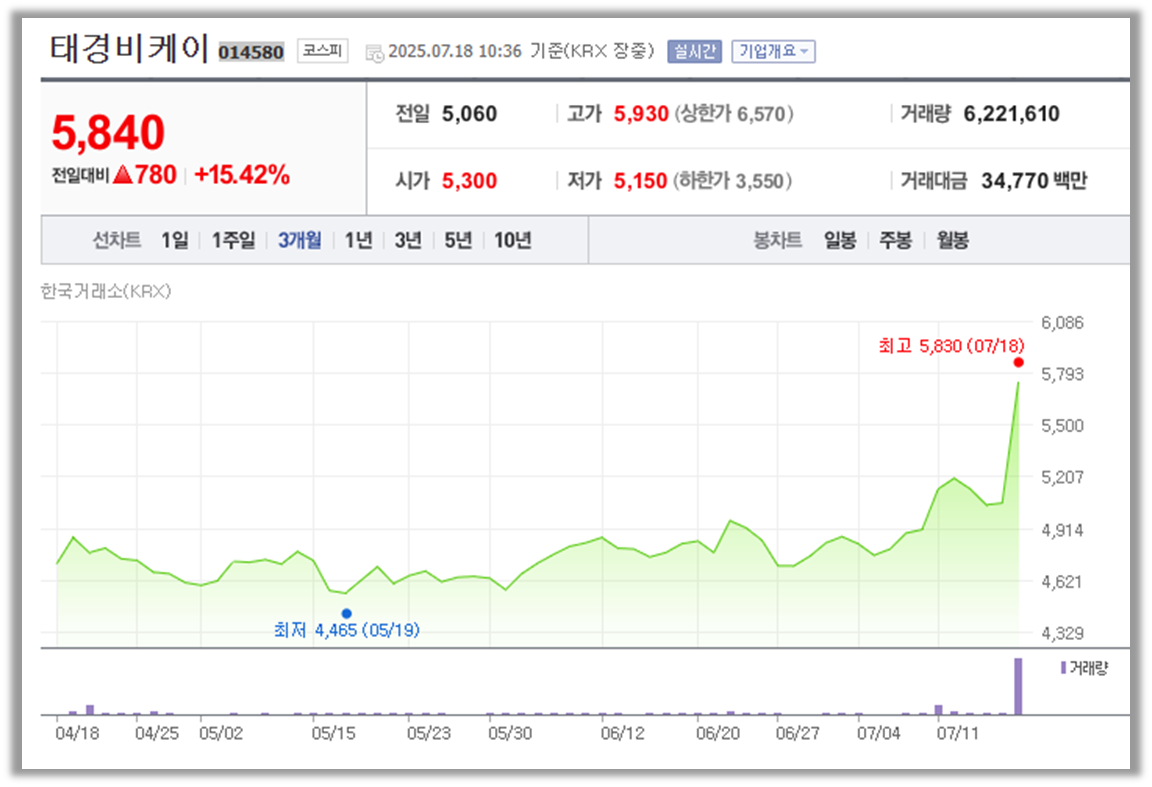The image size is (1152, 787).
Task: Click the 5,500 price axis label
Action: 1062,425
